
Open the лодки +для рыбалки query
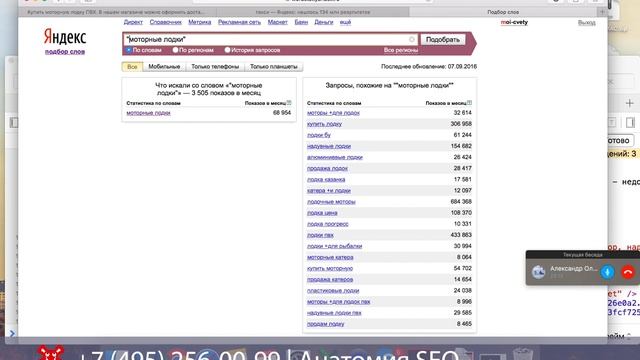coord(335,246)
